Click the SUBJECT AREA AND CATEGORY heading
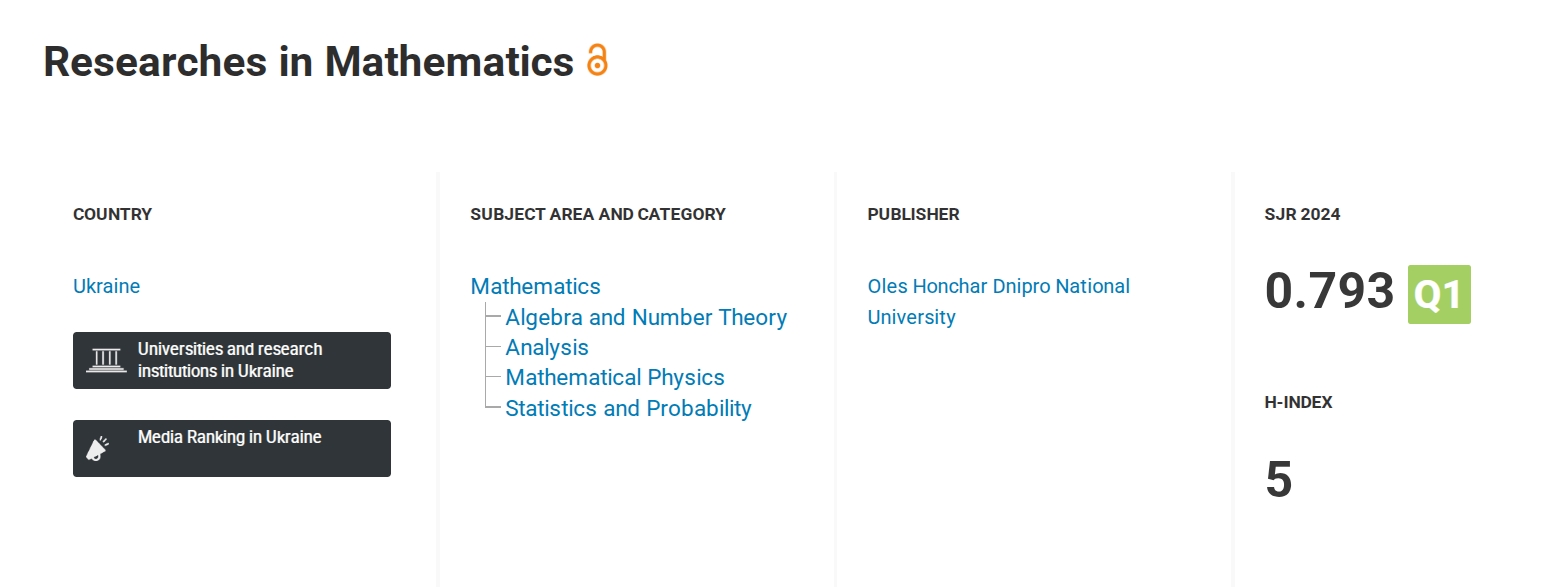The height and width of the screenshot is (587, 1558). [x=598, y=214]
